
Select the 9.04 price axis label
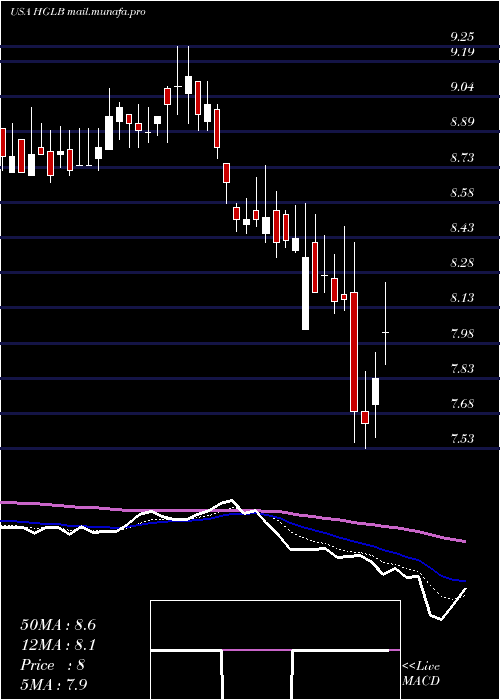[x=462, y=87]
